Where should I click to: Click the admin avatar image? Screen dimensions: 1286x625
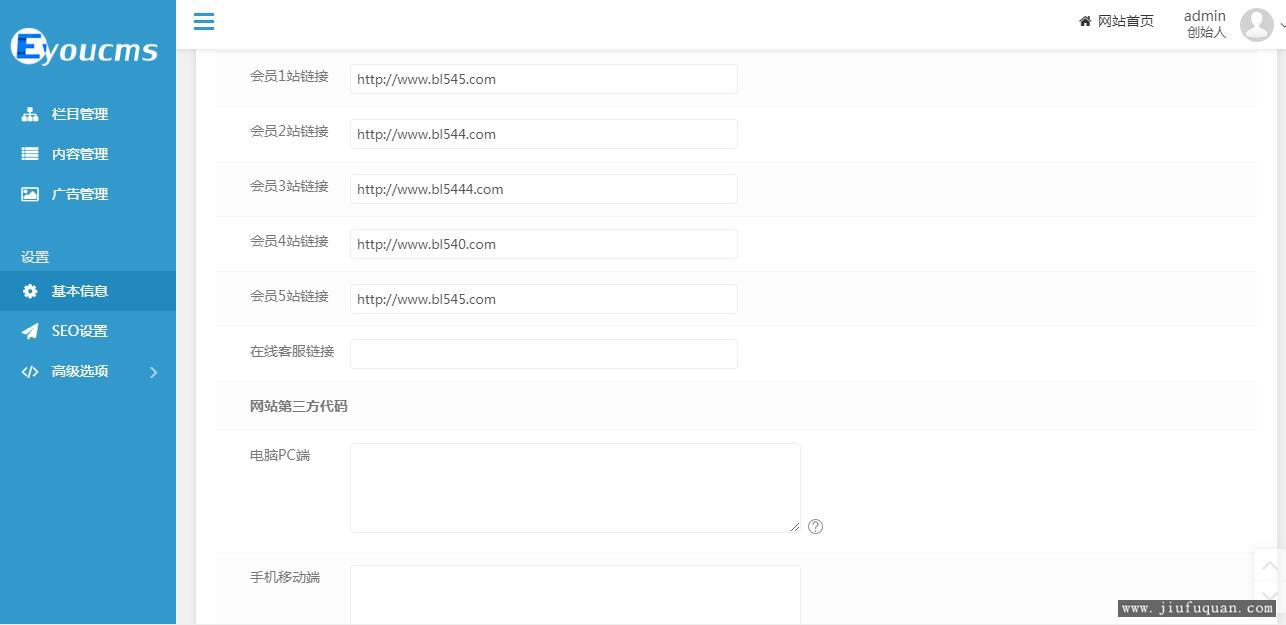[x=1257, y=24]
